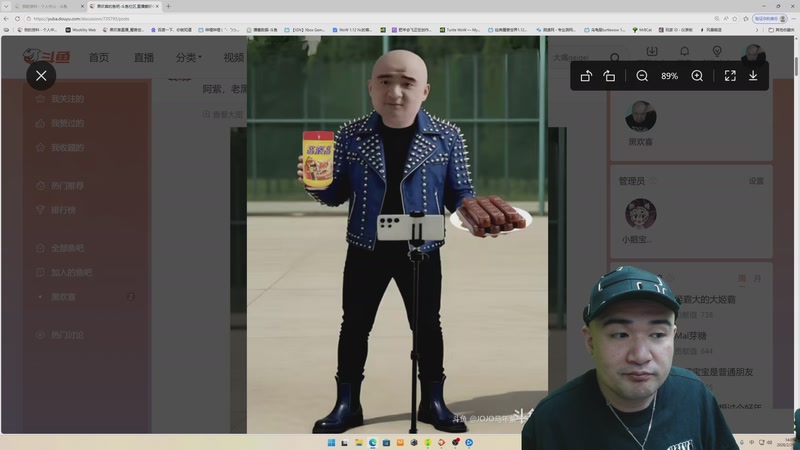Open Windows Start button on taskbar
Screen dimensions: 800x450
click(x=332, y=442)
